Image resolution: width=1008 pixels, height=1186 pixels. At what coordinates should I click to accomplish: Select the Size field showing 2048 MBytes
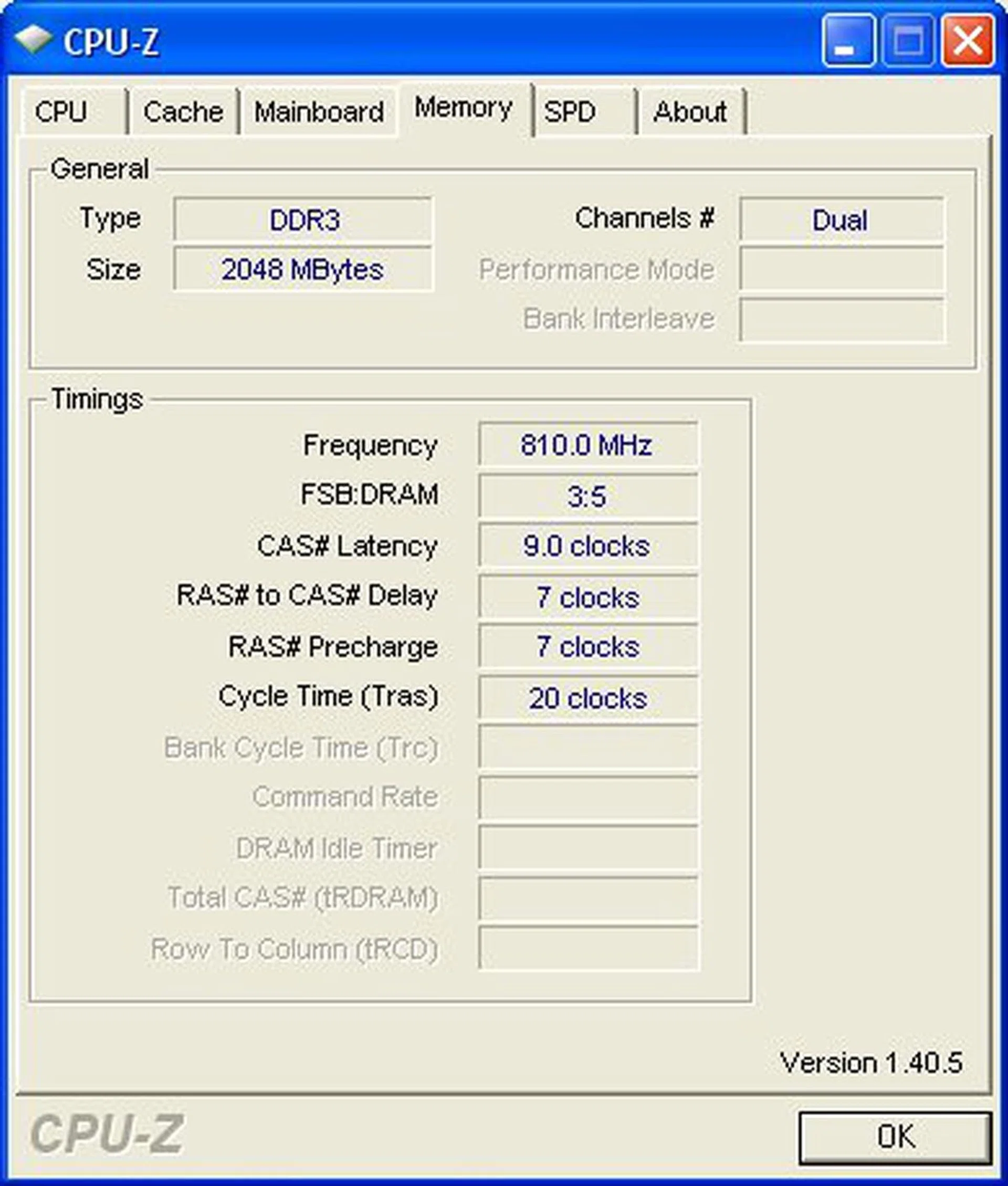(303, 270)
